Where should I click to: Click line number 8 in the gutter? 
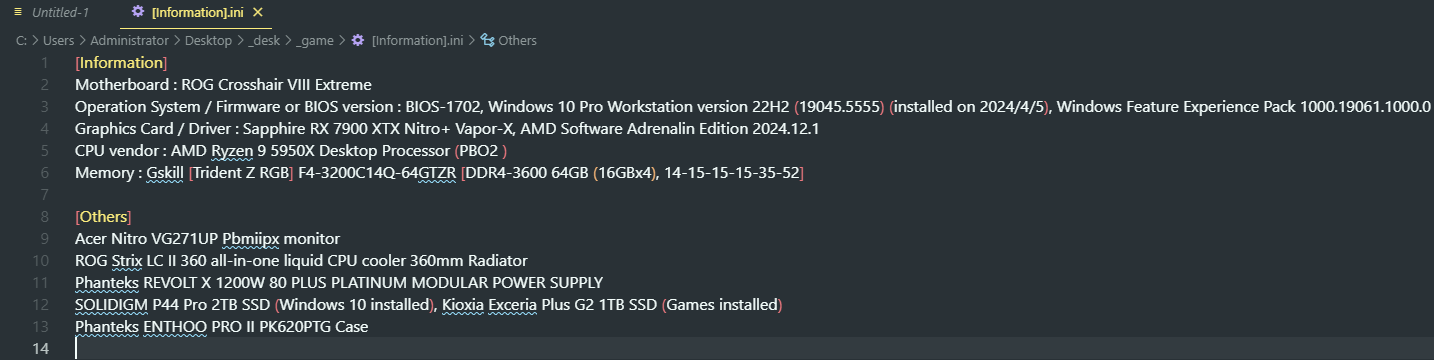[x=44, y=216]
